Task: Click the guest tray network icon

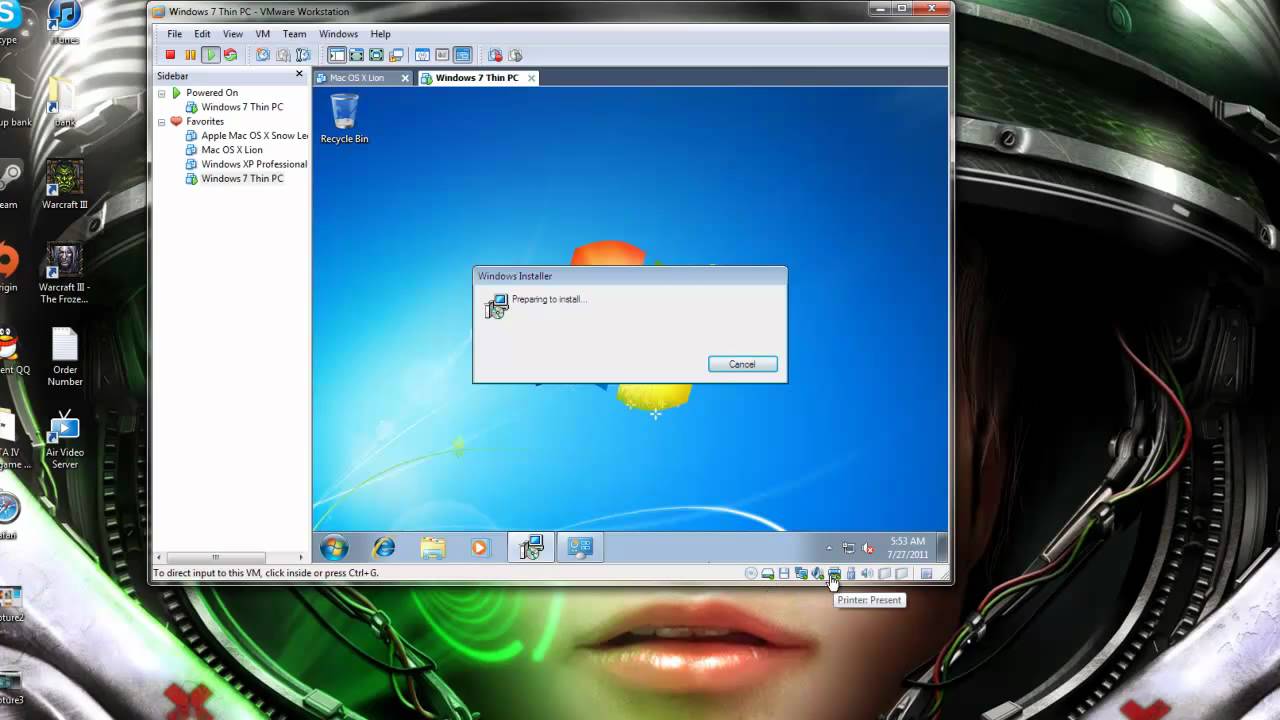Action: pyautogui.click(x=848, y=548)
